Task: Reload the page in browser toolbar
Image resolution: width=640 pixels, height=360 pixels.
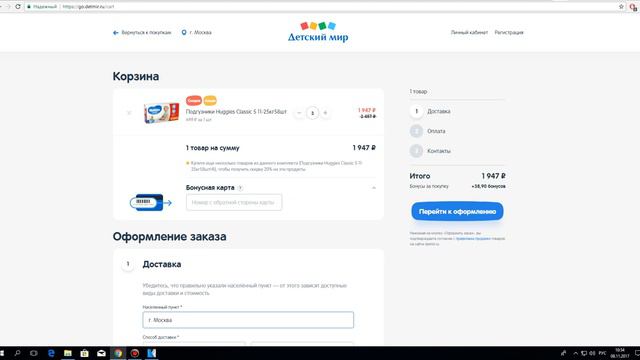Action: (18, 7)
